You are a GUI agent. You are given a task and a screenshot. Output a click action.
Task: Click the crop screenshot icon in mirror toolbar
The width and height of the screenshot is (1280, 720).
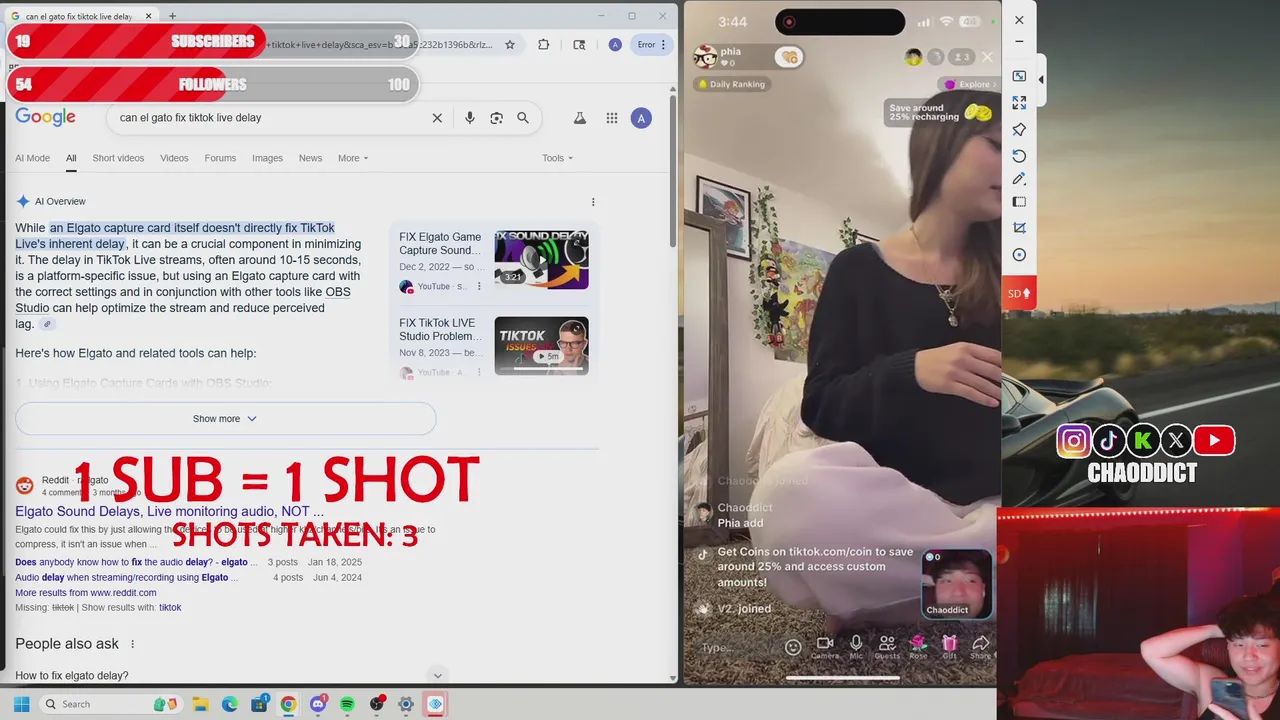1019,228
